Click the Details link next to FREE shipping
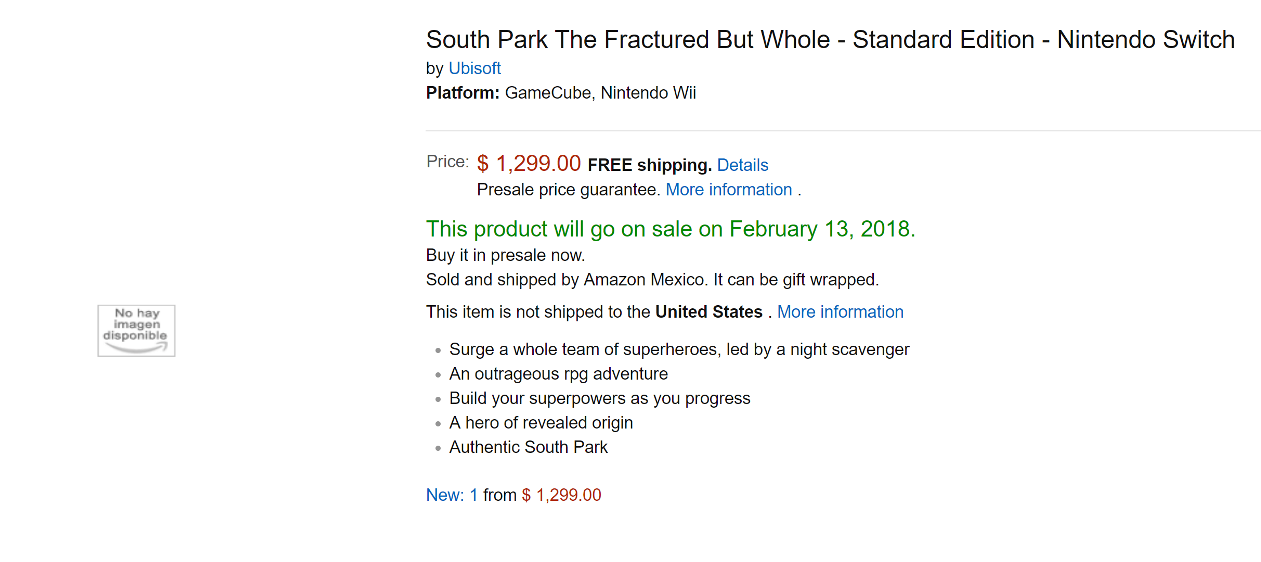Viewport: 1261px width, 562px height. tap(742, 165)
